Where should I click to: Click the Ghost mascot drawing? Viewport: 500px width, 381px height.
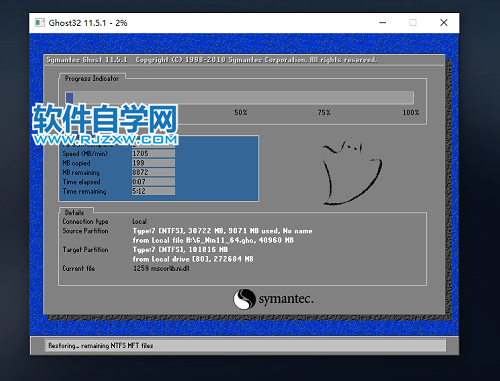click(352, 171)
